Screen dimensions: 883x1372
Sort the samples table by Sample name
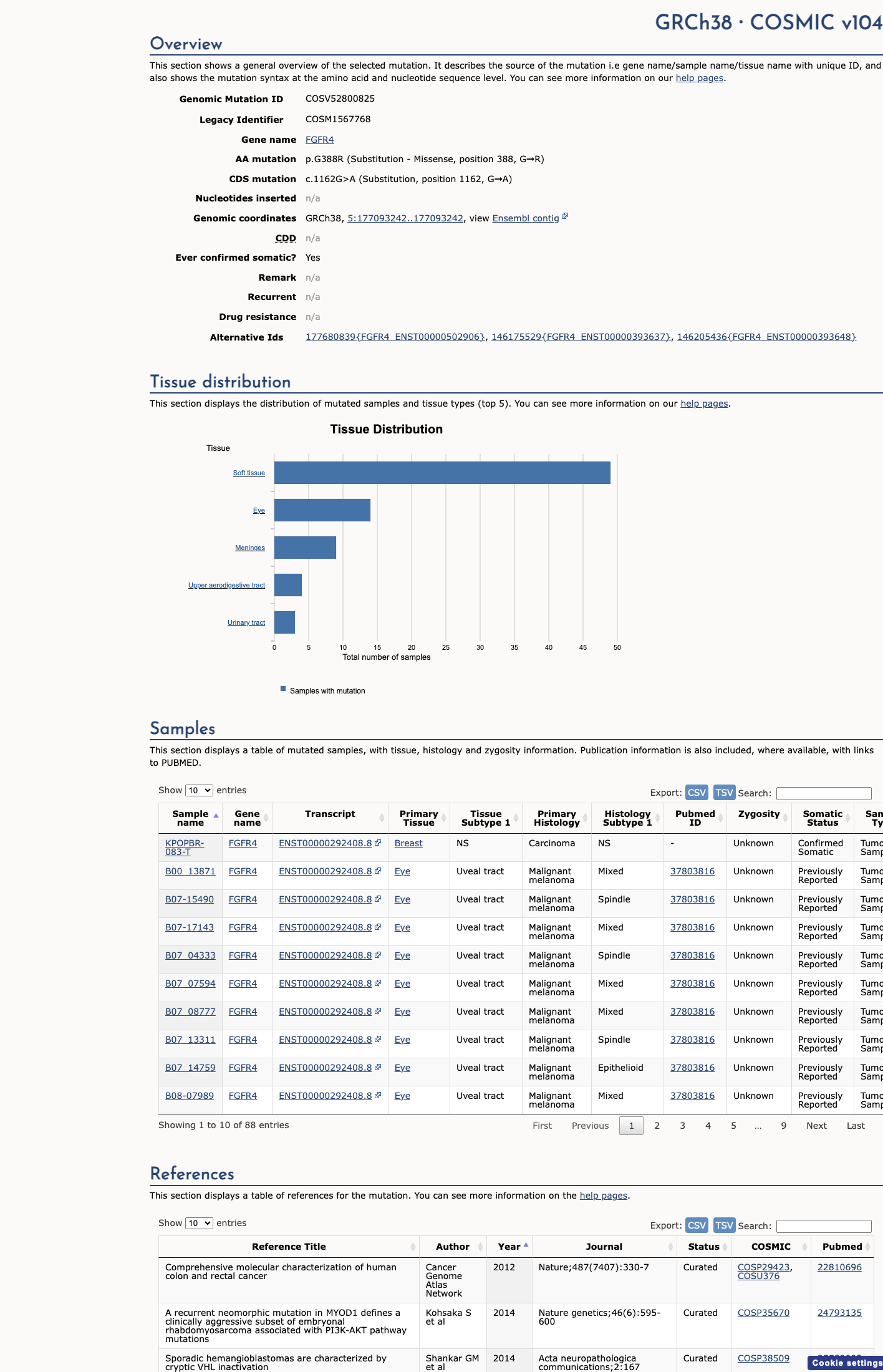point(190,818)
